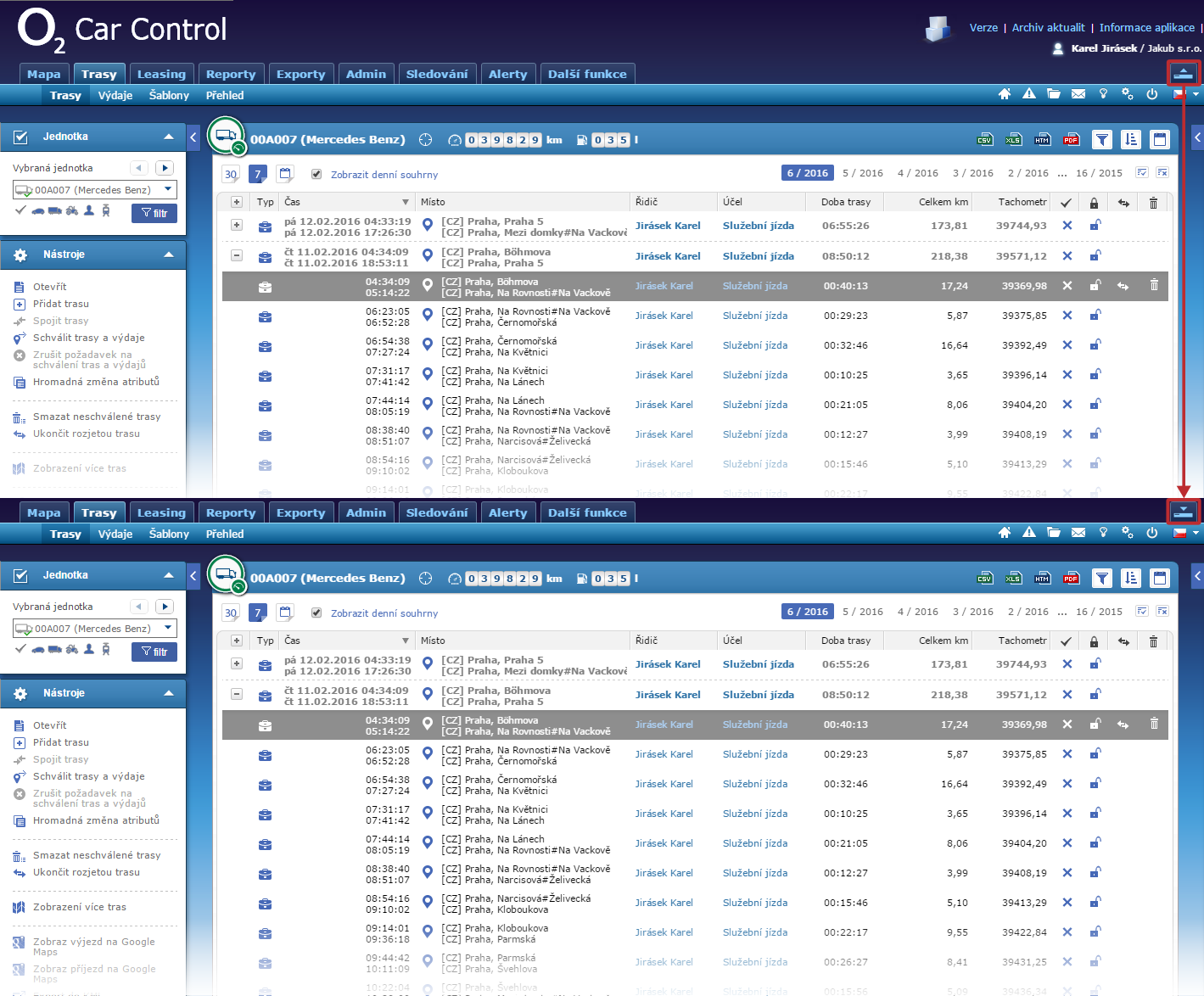This screenshot has height=996, width=1204.
Task: Select period 5 / 2016 in upper view
Action: pyautogui.click(x=862, y=173)
